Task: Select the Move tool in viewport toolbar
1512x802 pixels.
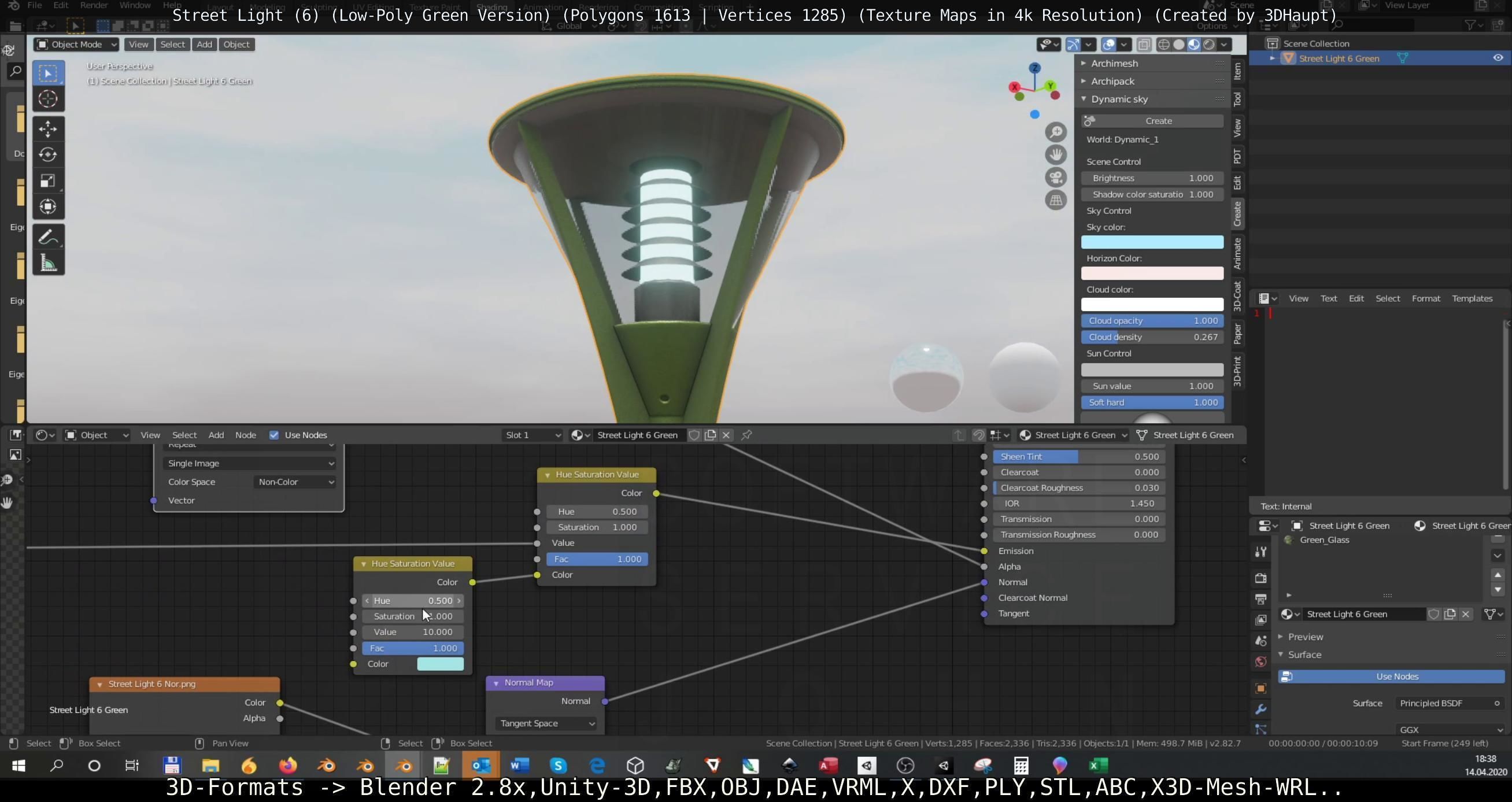Action: tap(48, 128)
